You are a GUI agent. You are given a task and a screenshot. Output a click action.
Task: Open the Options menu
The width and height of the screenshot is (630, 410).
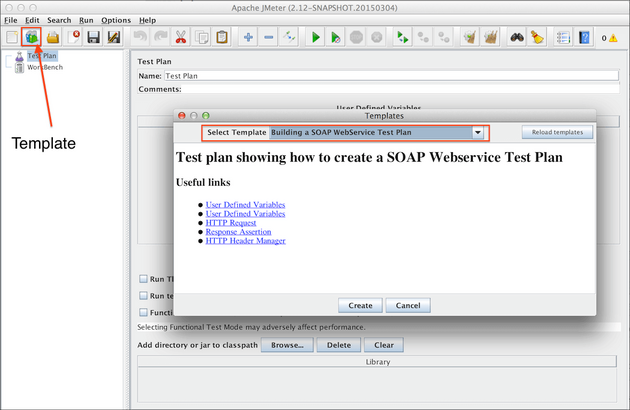pos(116,20)
